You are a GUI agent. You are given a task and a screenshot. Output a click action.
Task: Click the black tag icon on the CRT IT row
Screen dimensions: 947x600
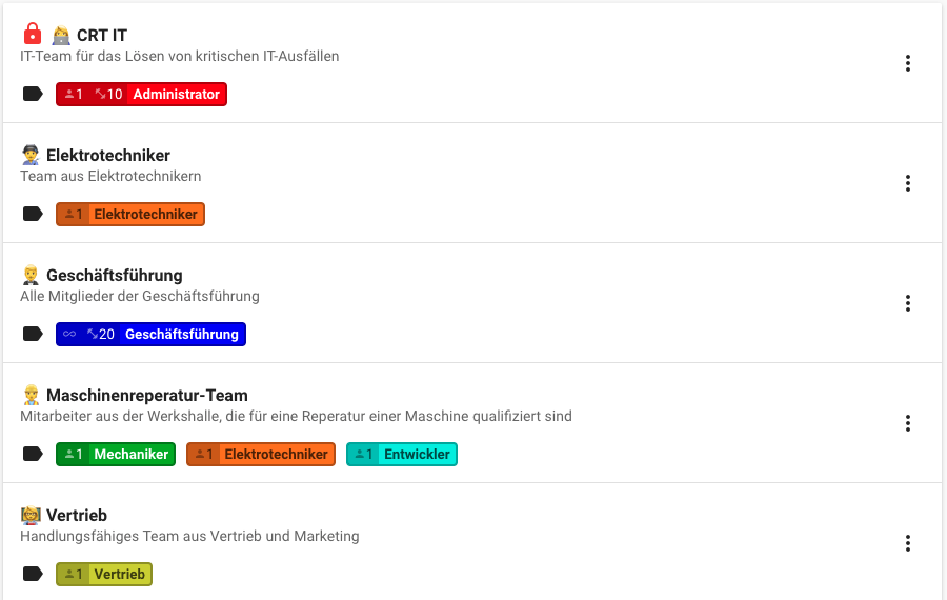tap(32, 93)
